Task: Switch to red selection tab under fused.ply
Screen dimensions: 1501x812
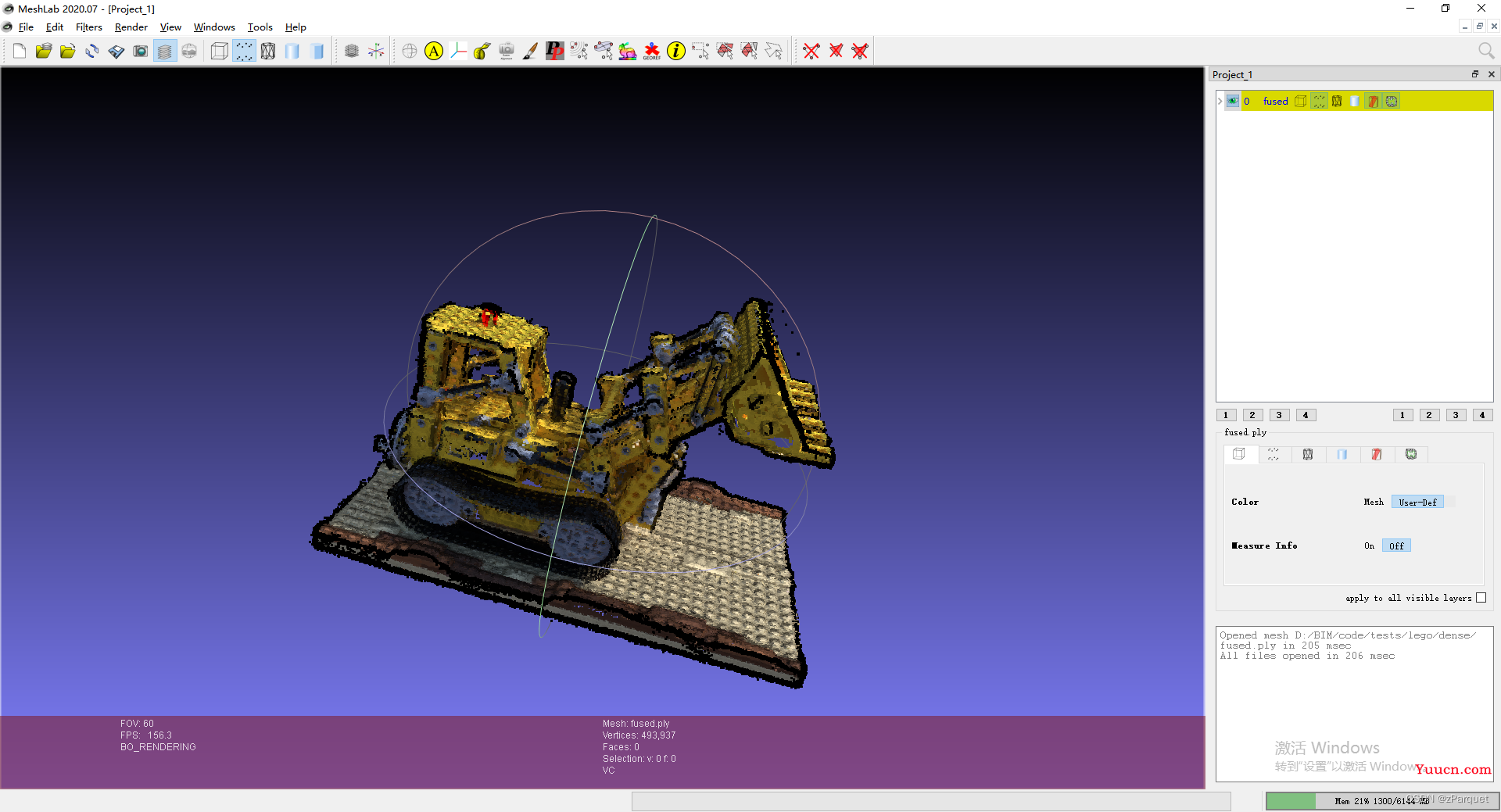Action: click(1377, 454)
